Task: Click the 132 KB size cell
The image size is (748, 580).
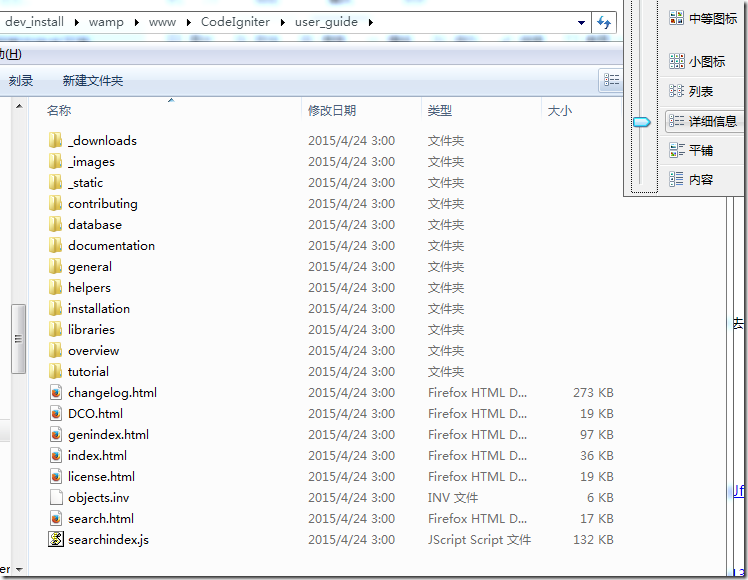Action: pos(593,539)
